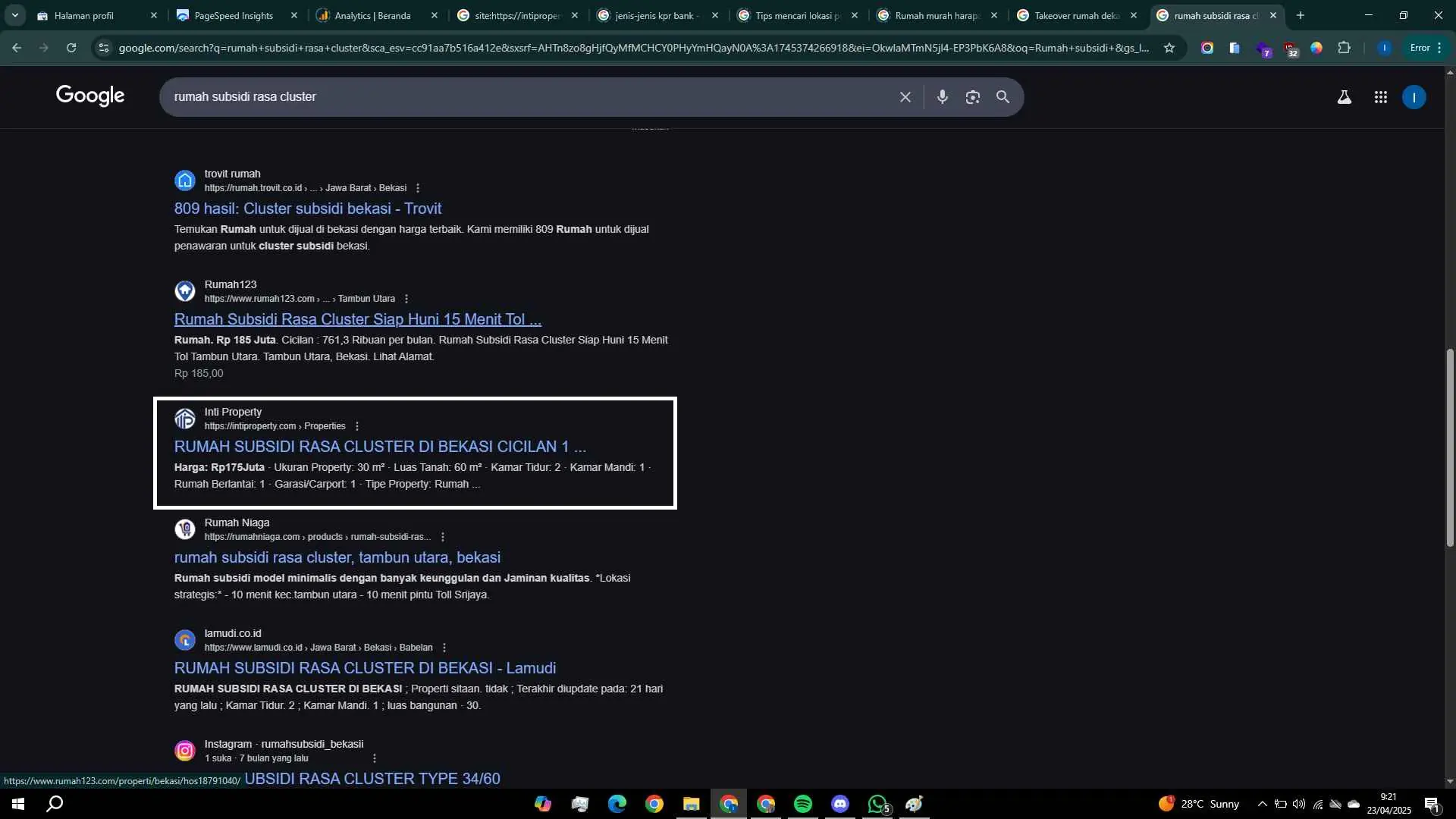
Task: Open Windows Start menu
Action: click(x=18, y=804)
